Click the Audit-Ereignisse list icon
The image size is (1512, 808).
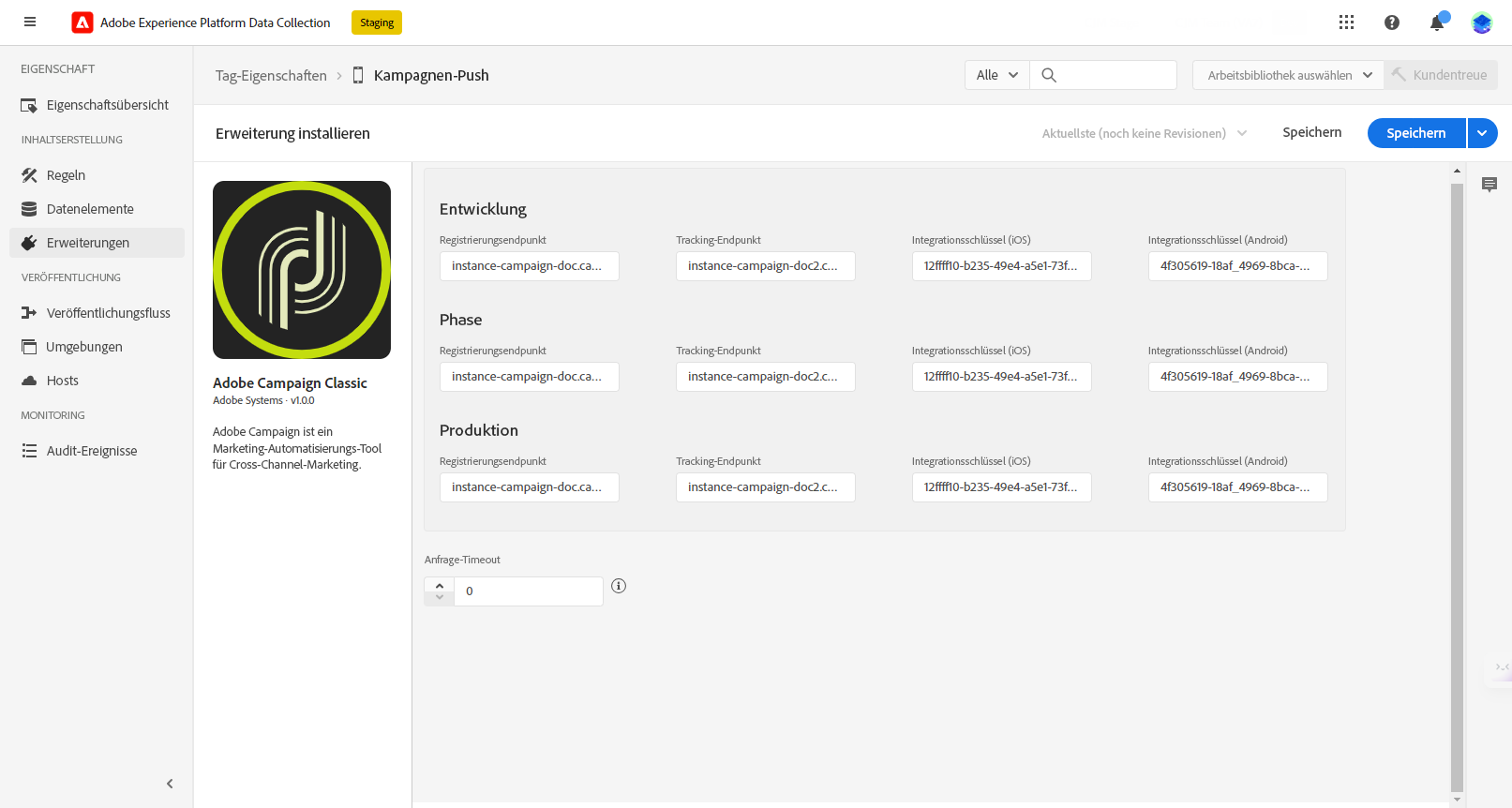coord(29,451)
